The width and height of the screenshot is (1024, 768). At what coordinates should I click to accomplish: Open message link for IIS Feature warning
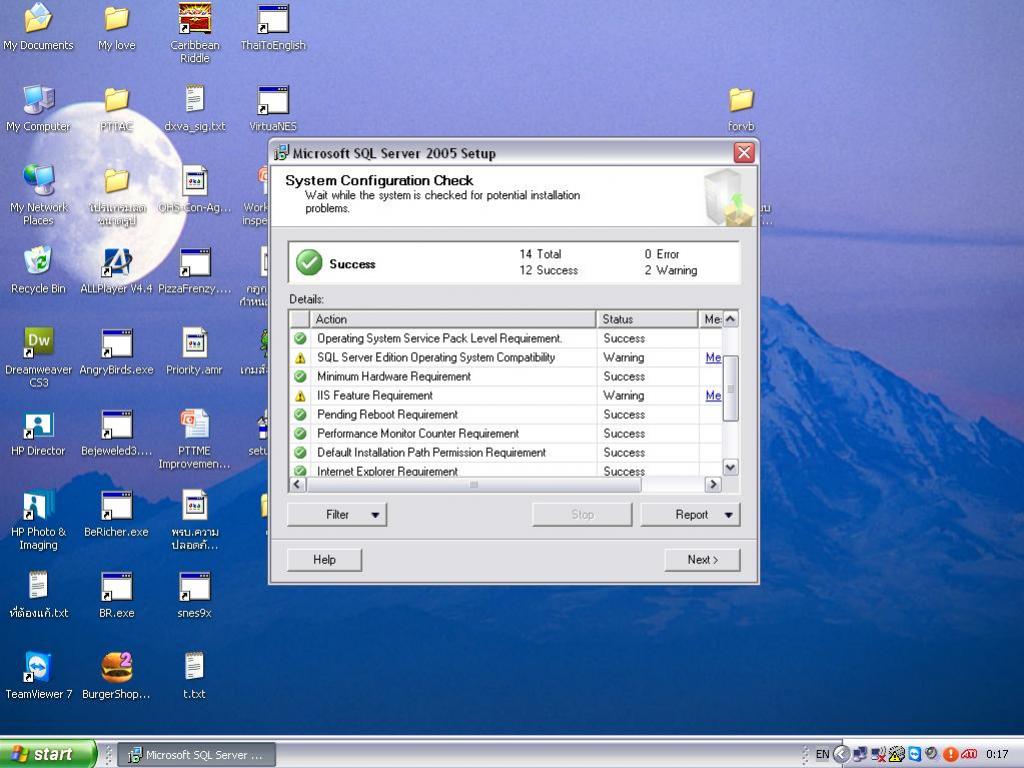coord(713,396)
